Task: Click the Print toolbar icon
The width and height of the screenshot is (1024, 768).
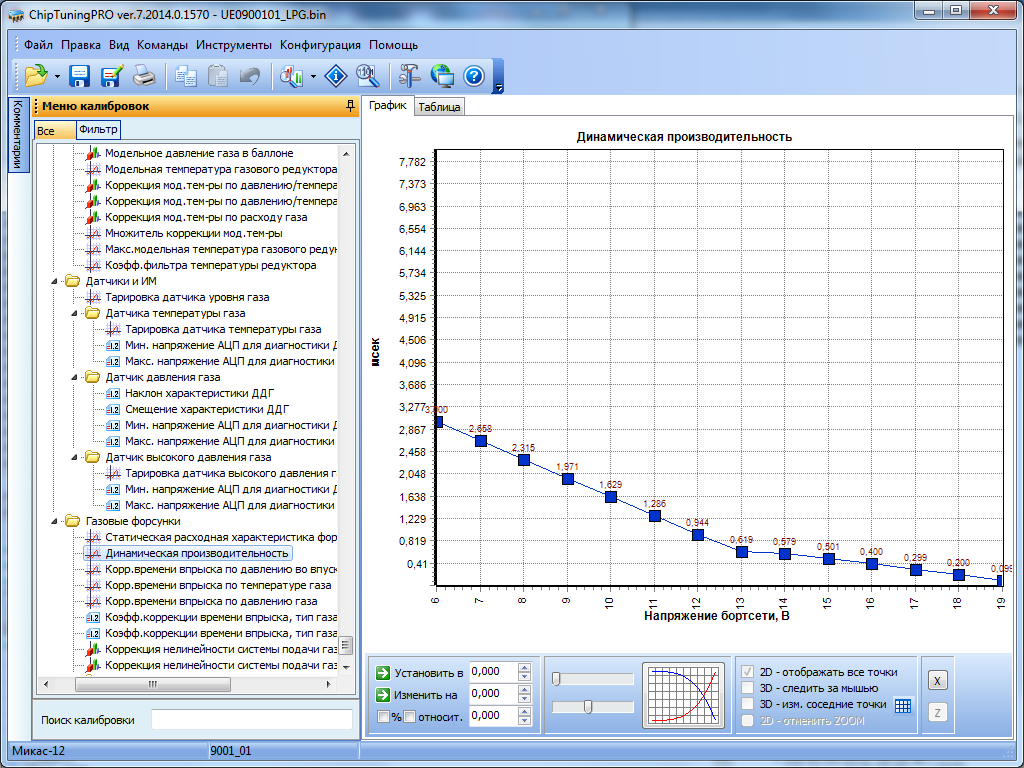Action: point(144,75)
